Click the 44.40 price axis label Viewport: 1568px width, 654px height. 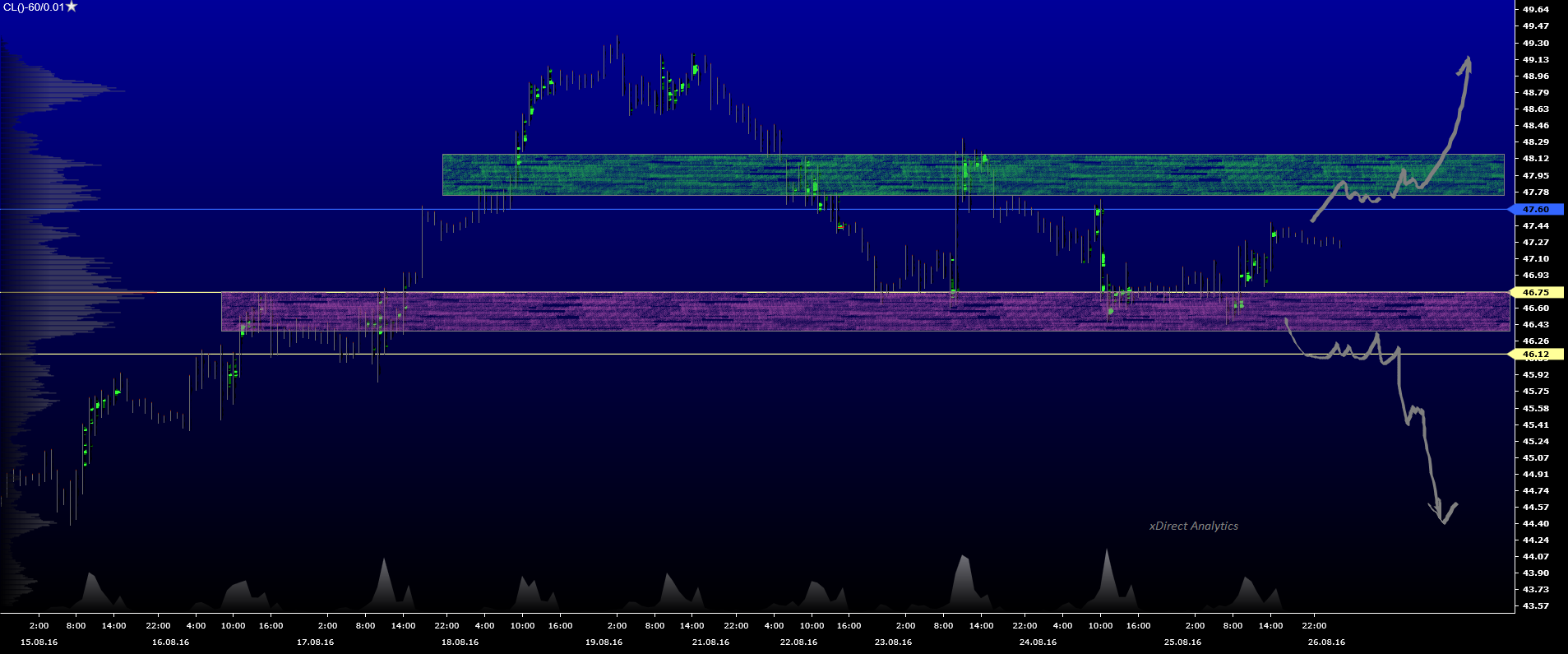coord(1535,523)
